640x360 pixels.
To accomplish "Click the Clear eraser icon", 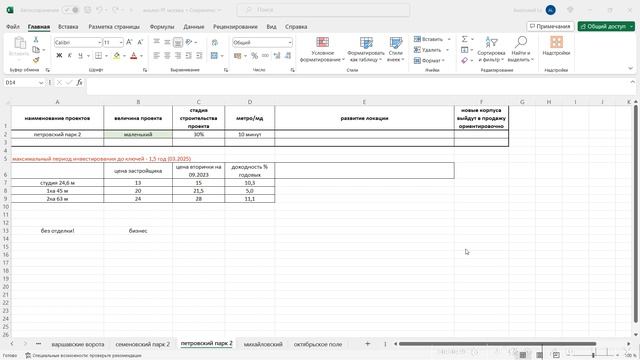I will pos(464,60).
